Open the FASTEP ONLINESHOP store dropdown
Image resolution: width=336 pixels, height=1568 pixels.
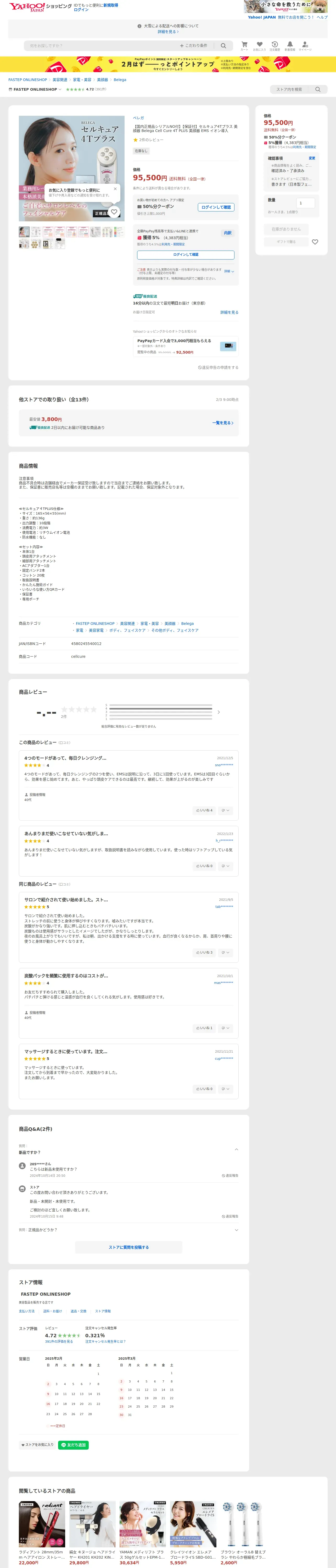(x=35, y=89)
